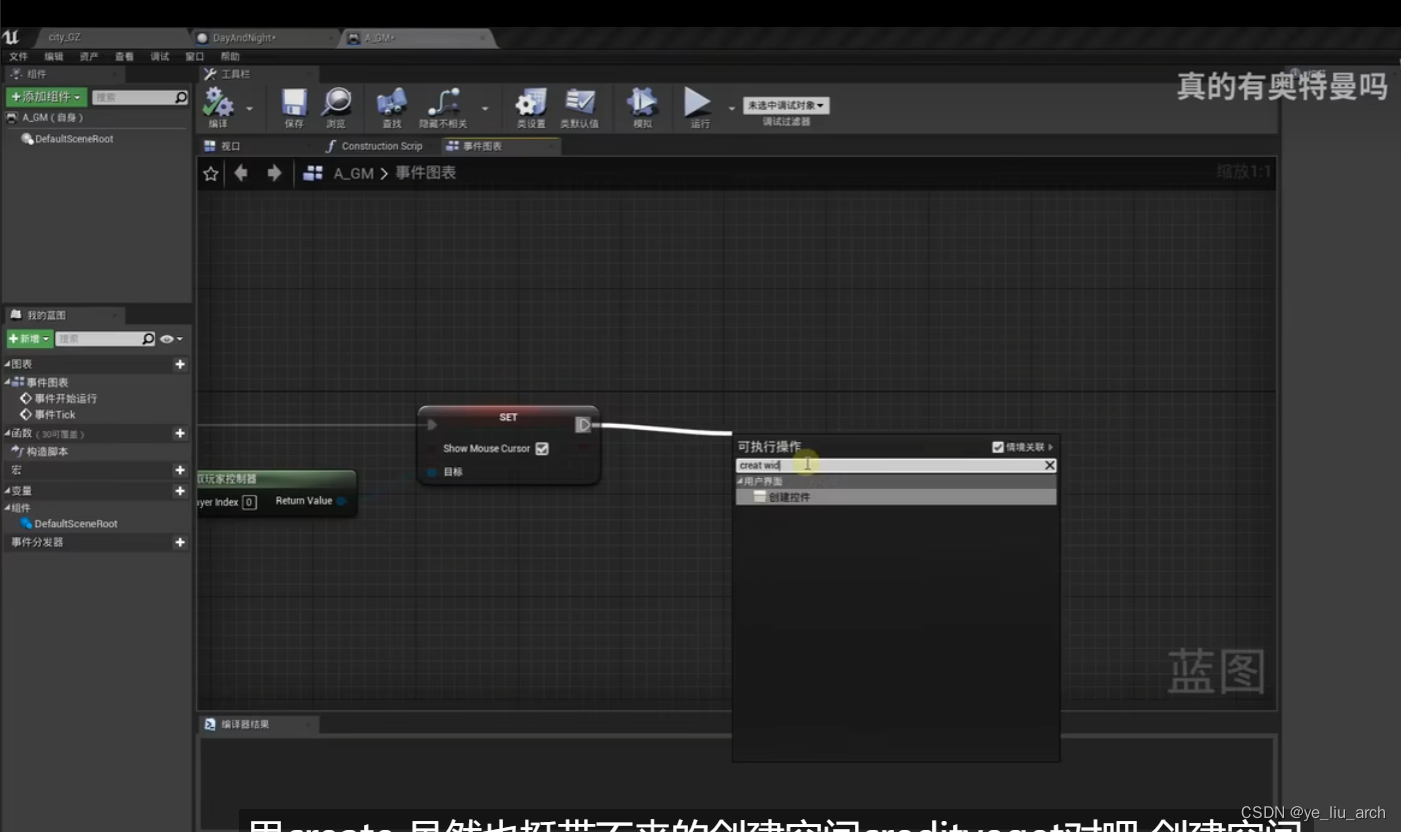Open the 资产 (Asset) menu

coord(89,57)
